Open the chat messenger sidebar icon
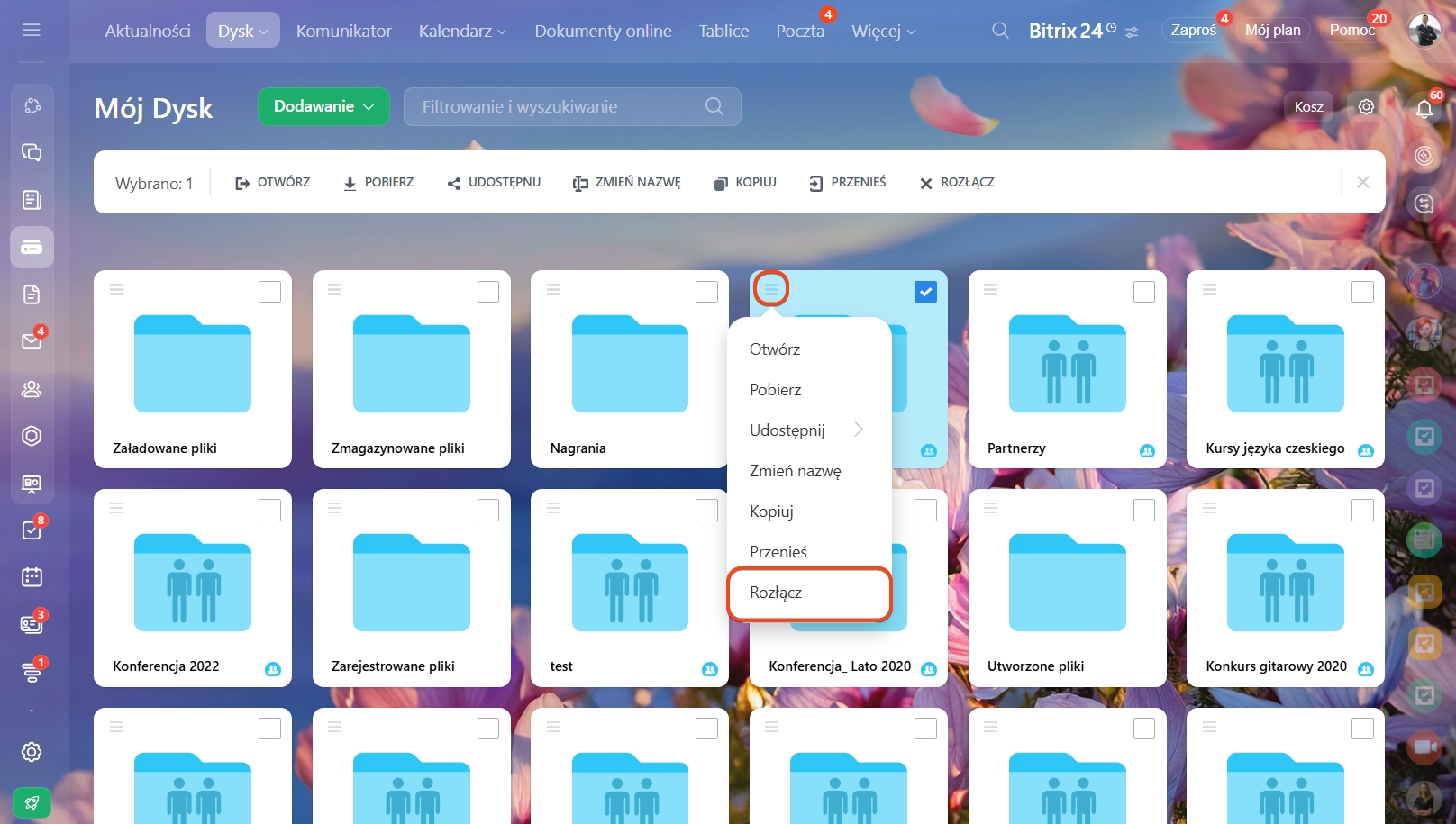1456x824 pixels. point(32,152)
